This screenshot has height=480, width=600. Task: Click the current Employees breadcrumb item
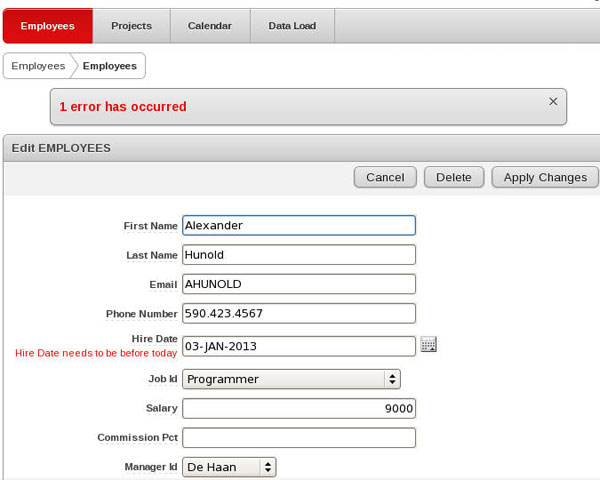110,66
